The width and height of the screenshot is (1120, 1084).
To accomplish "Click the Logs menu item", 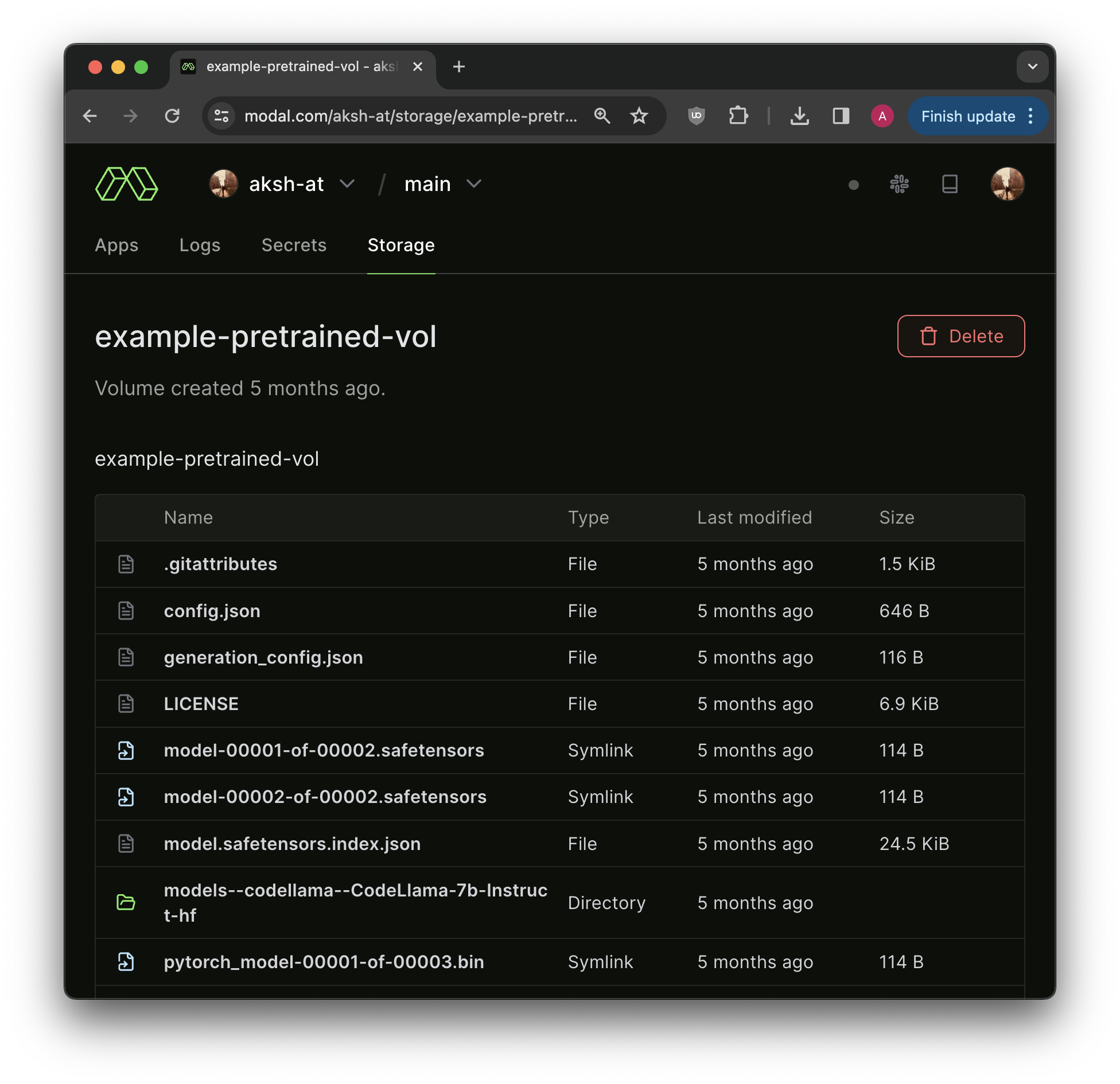I will pyautogui.click(x=199, y=244).
